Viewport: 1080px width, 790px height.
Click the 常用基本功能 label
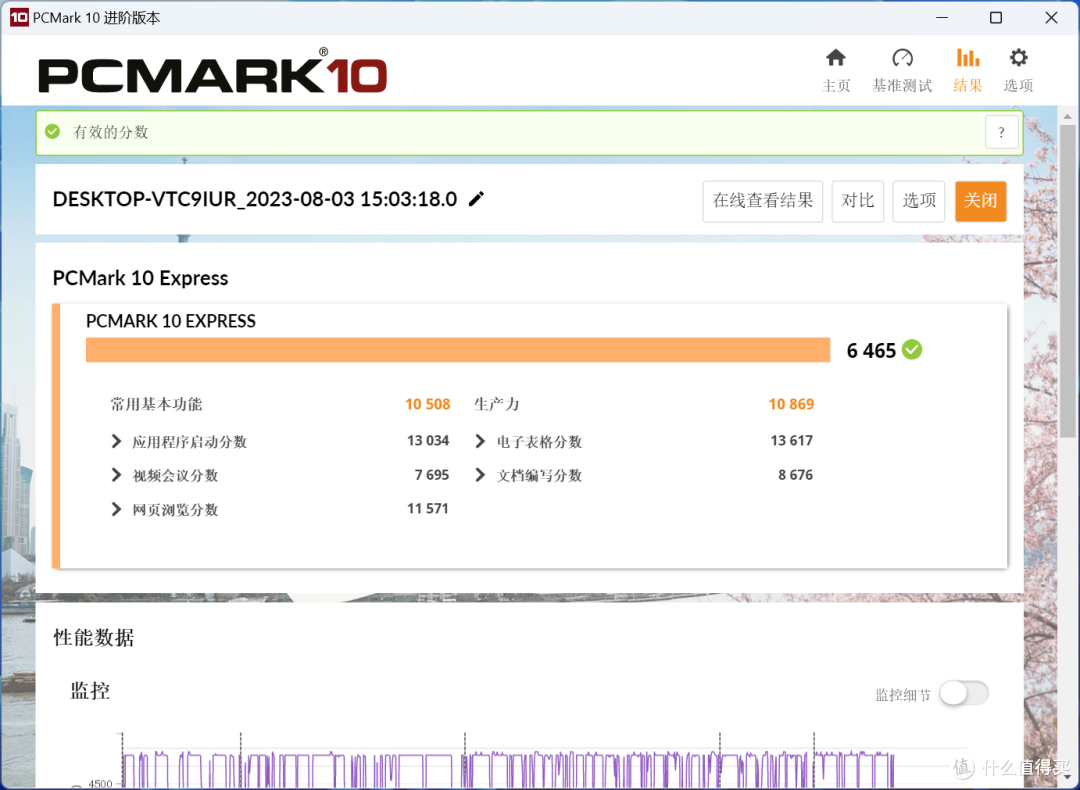pyautogui.click(x=156, y=404)
